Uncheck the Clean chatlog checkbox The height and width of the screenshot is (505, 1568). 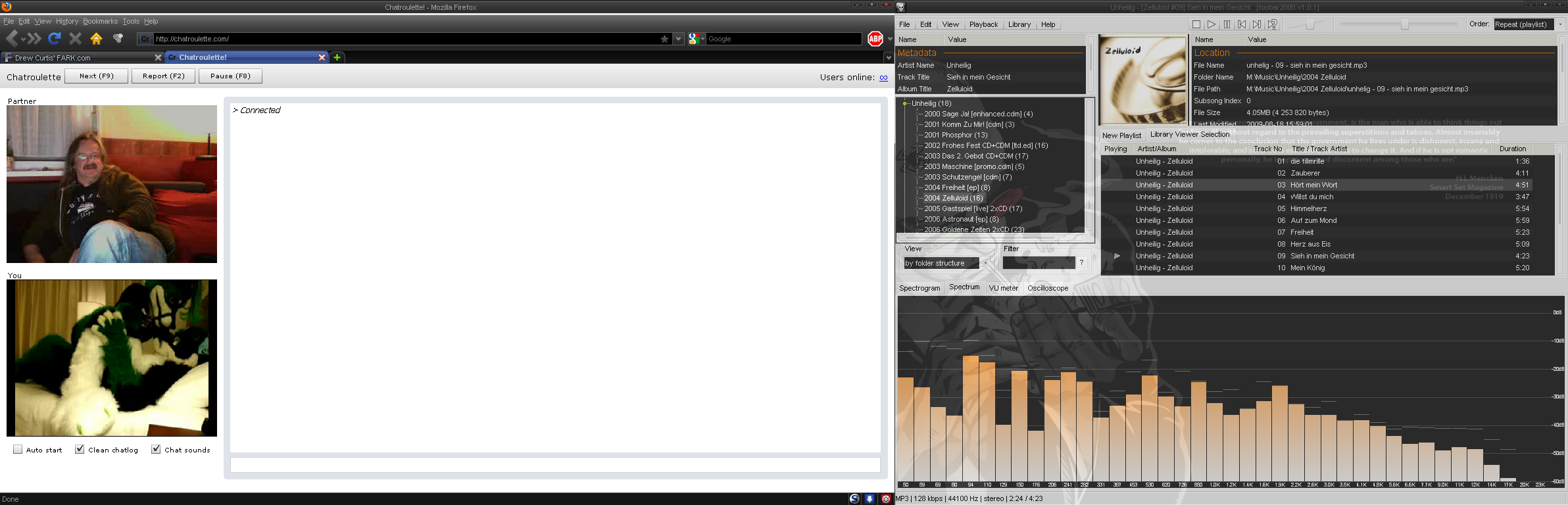pos(80,449)
